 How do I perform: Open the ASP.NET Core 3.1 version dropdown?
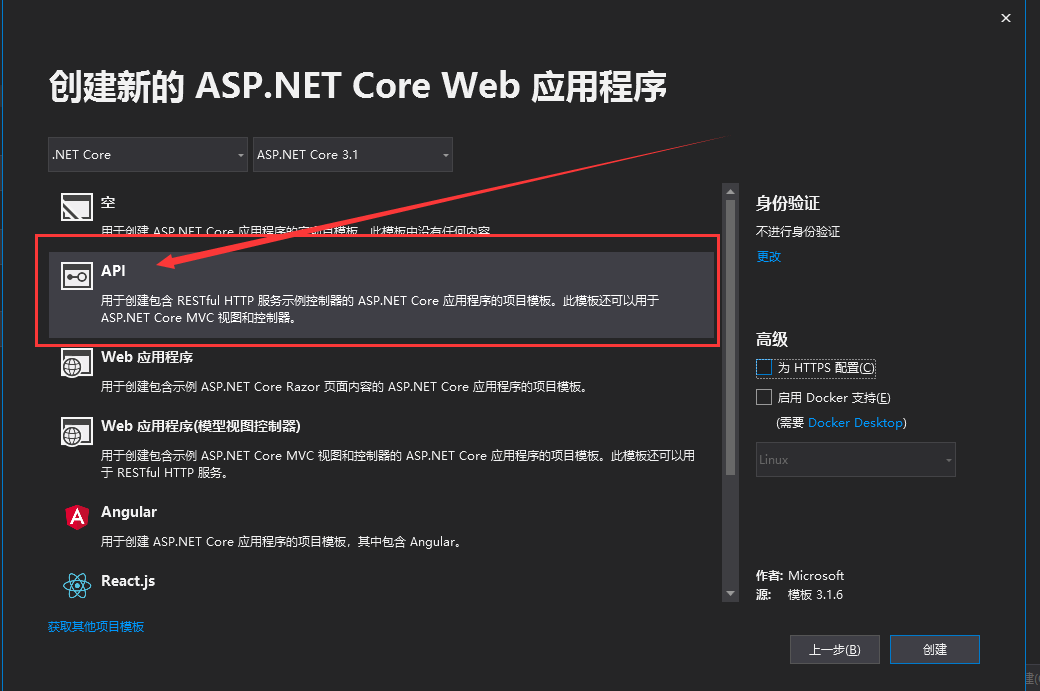352,154
